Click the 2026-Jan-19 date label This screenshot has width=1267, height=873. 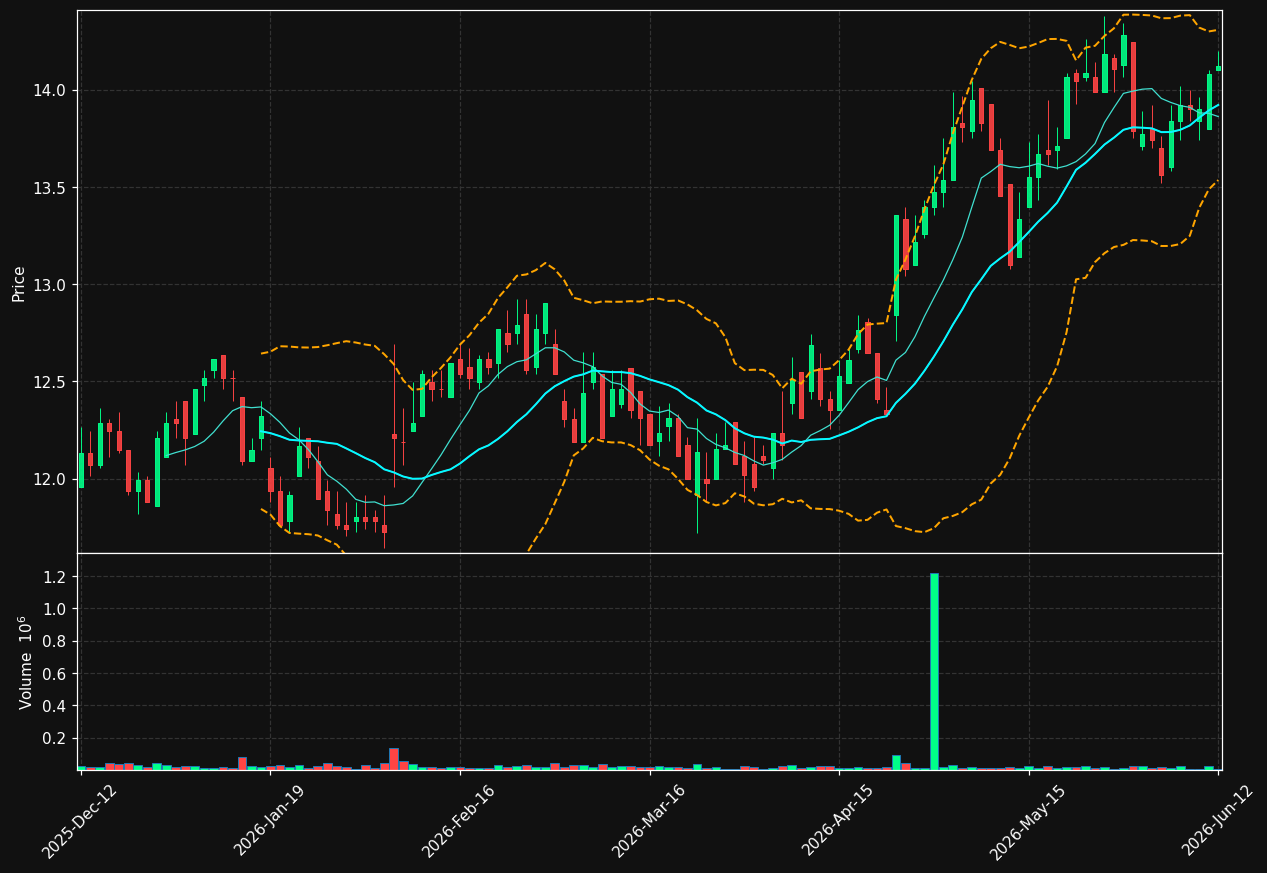tap(269, 822)
